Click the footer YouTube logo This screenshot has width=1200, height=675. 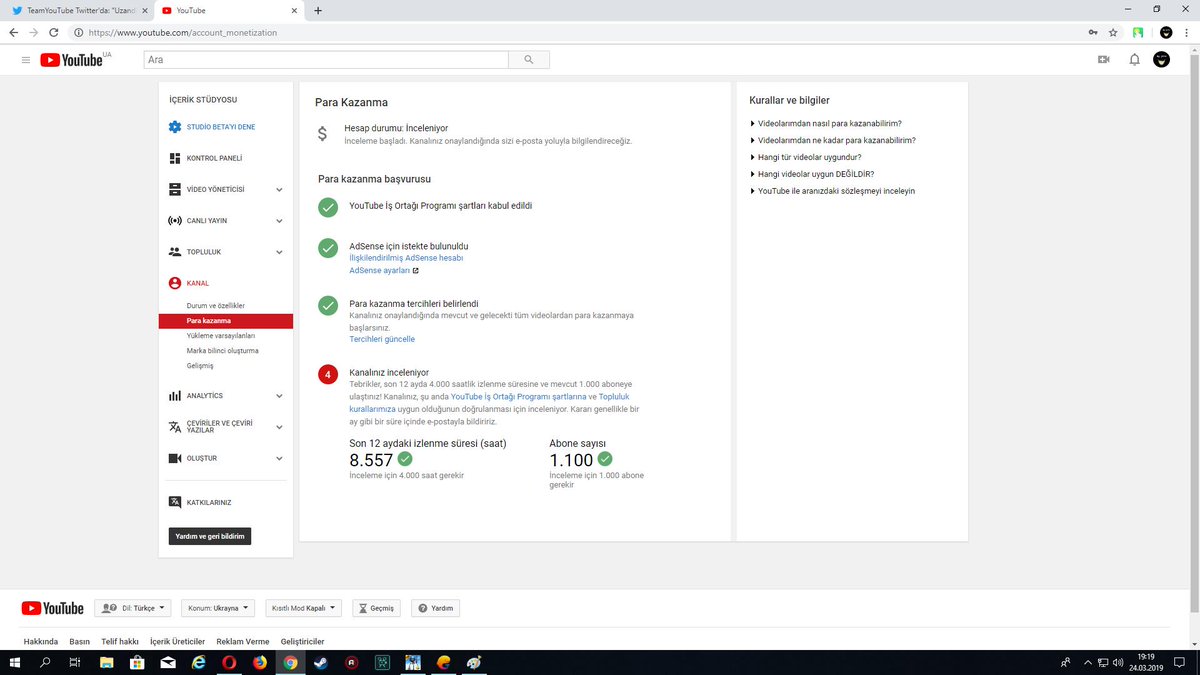coord(52,608)
